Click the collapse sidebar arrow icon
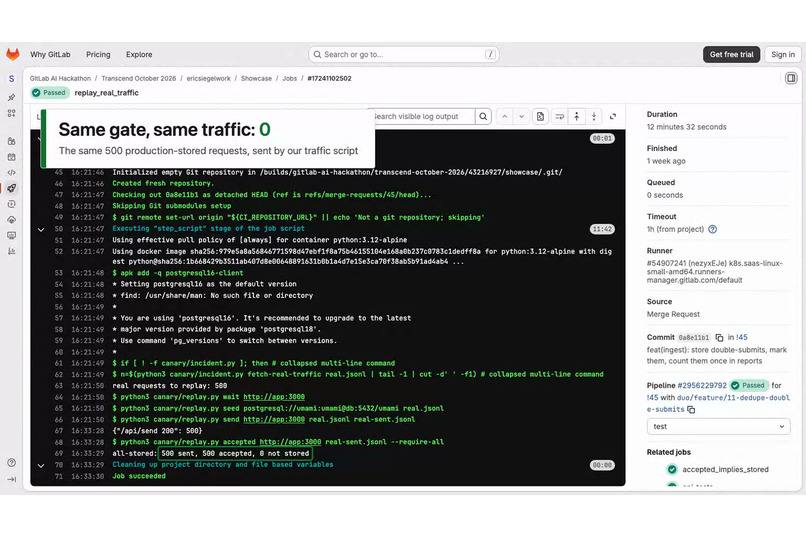 [x=11, y=479]
